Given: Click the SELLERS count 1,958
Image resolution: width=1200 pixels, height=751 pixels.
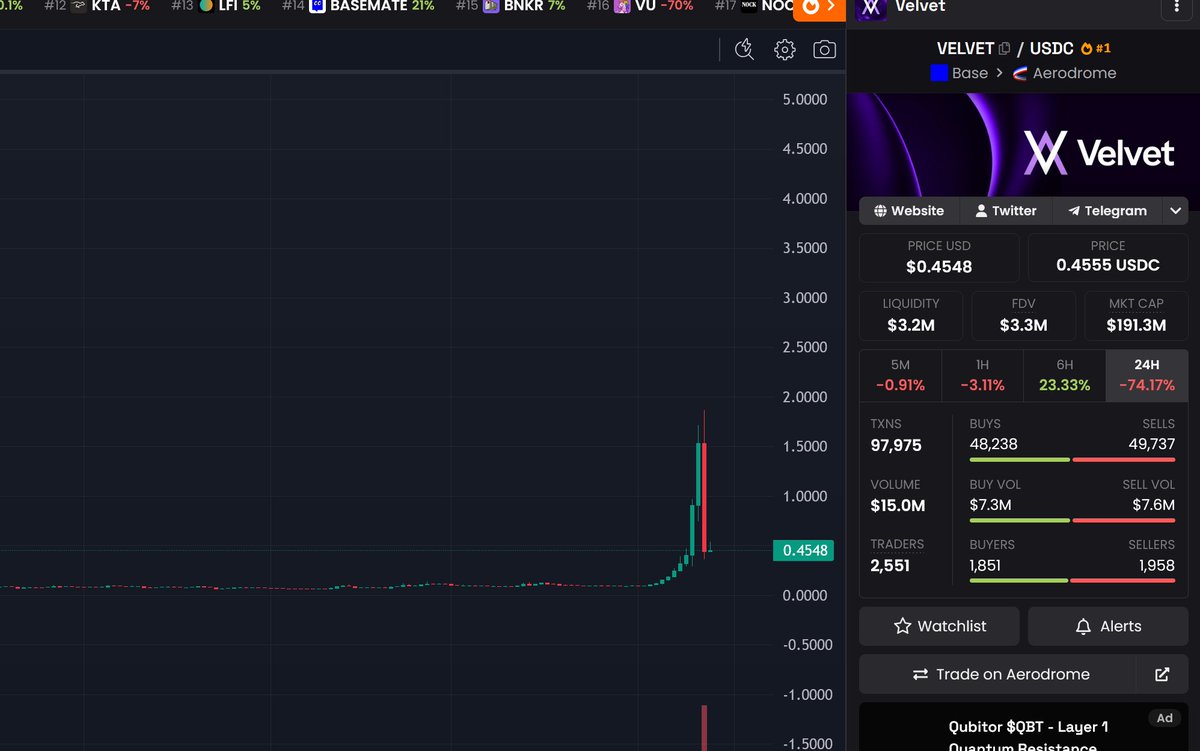Looking at the screenshot, I should [1157, 565].
